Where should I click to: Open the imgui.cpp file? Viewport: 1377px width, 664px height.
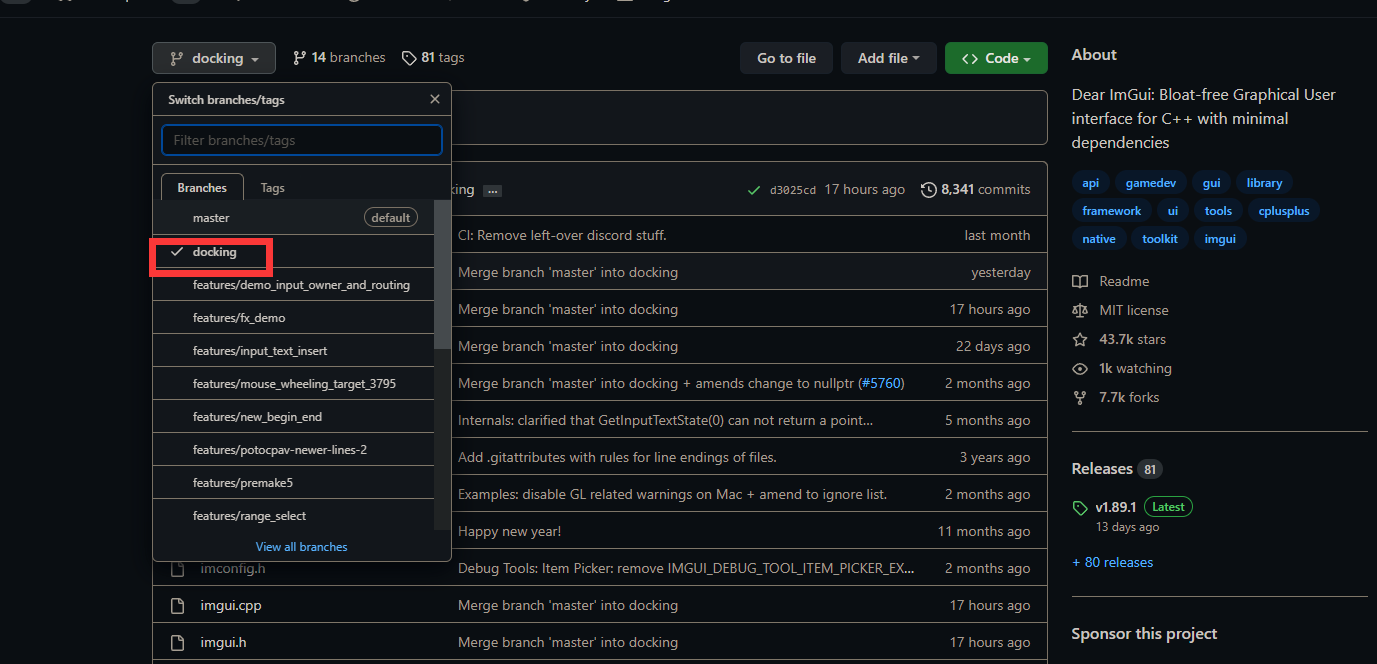231,605
